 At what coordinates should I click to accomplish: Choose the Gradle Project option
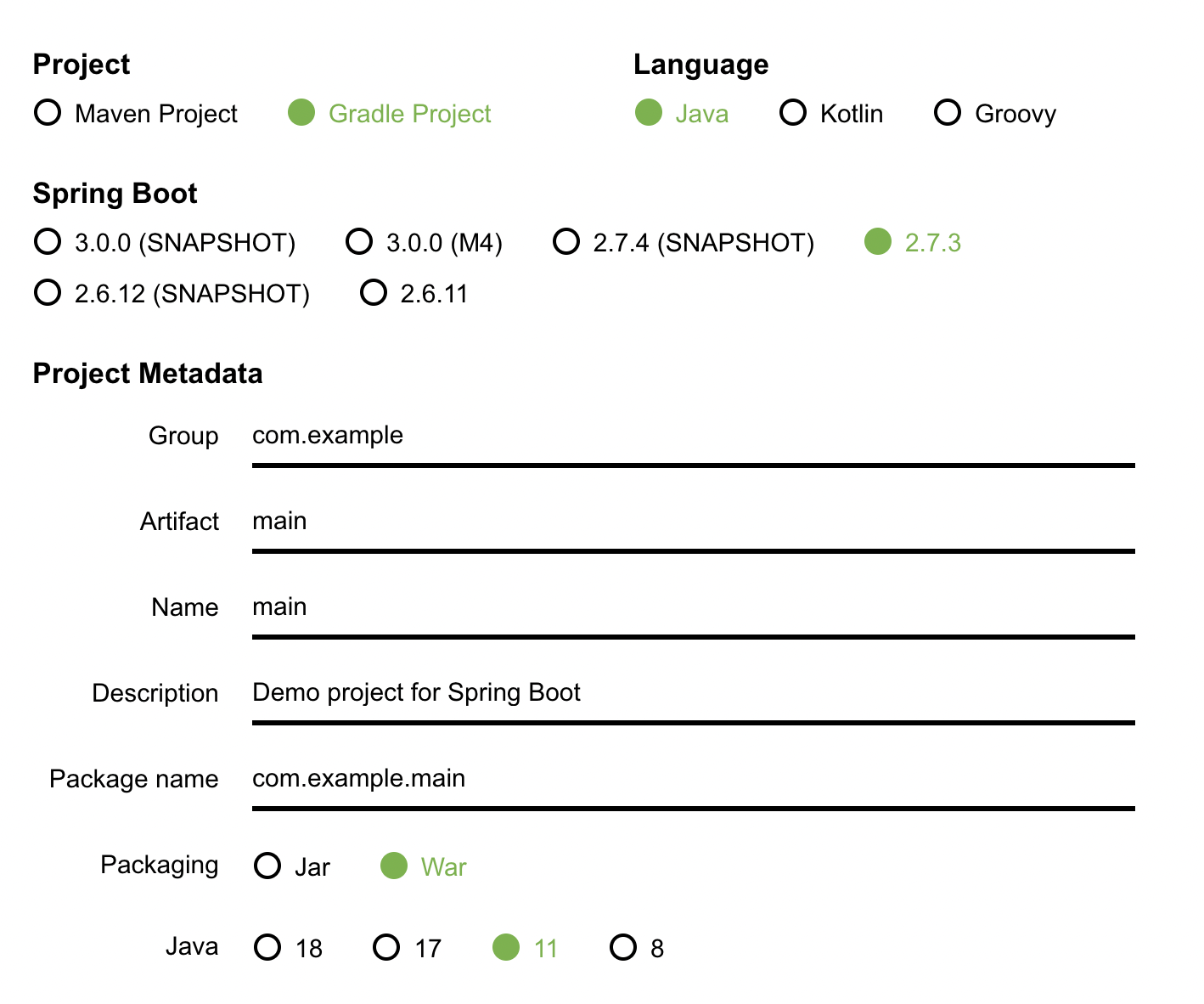point(301,113)
